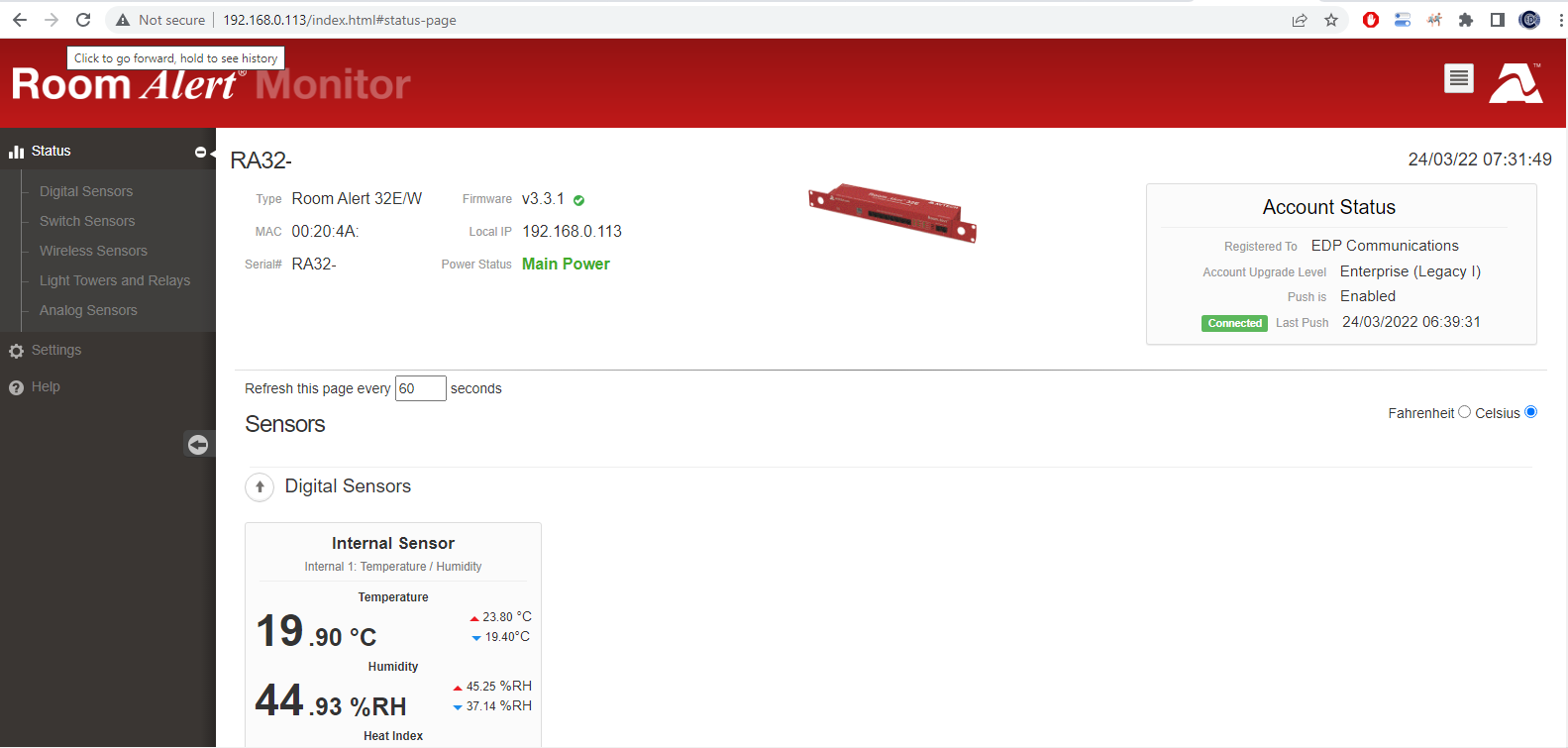This screenshot has height=748, width=1568.
Task: Collapse the sidebar with the left arrow
Action: click(198, 445)
